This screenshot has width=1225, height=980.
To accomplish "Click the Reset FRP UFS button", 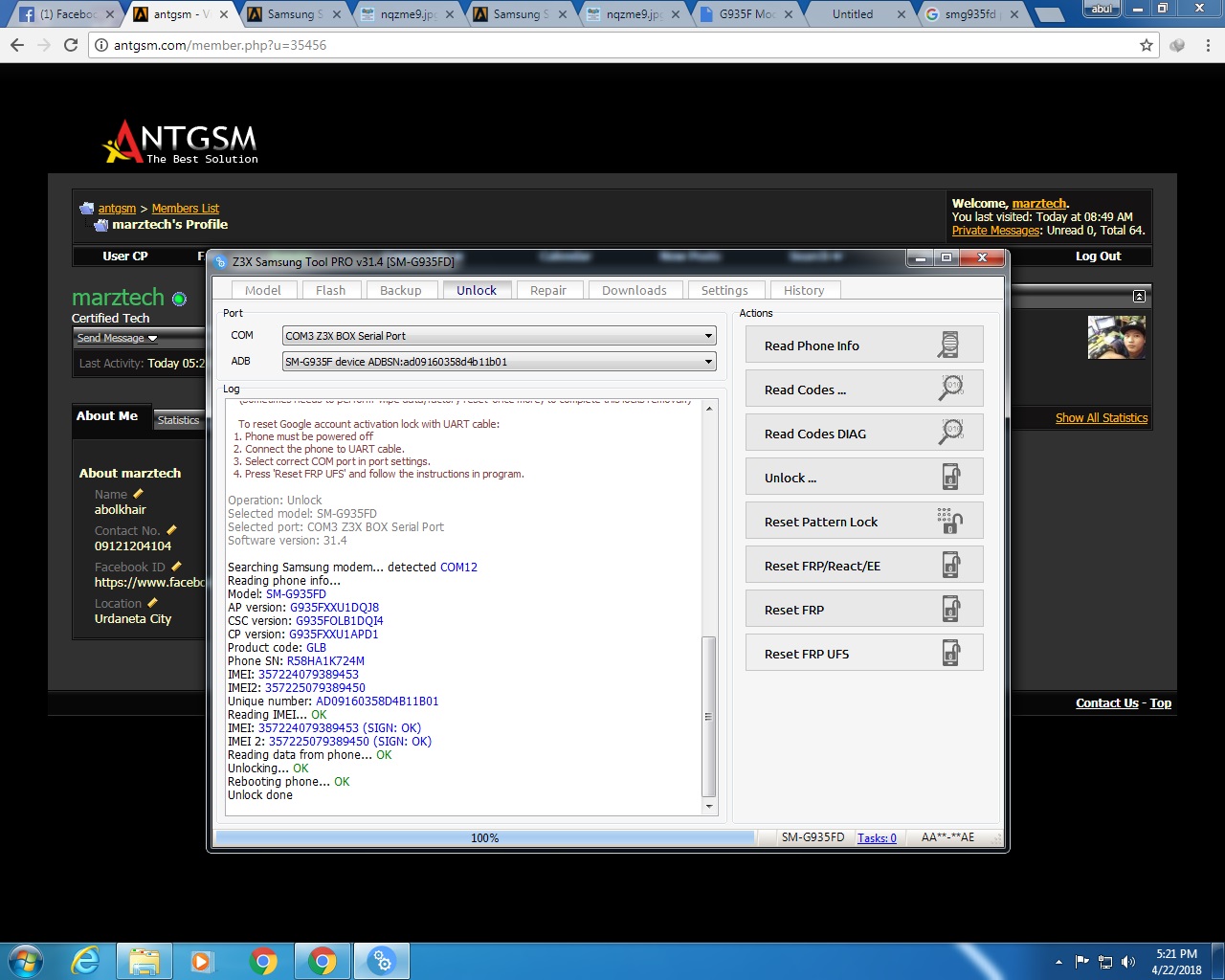I will 864,654.
